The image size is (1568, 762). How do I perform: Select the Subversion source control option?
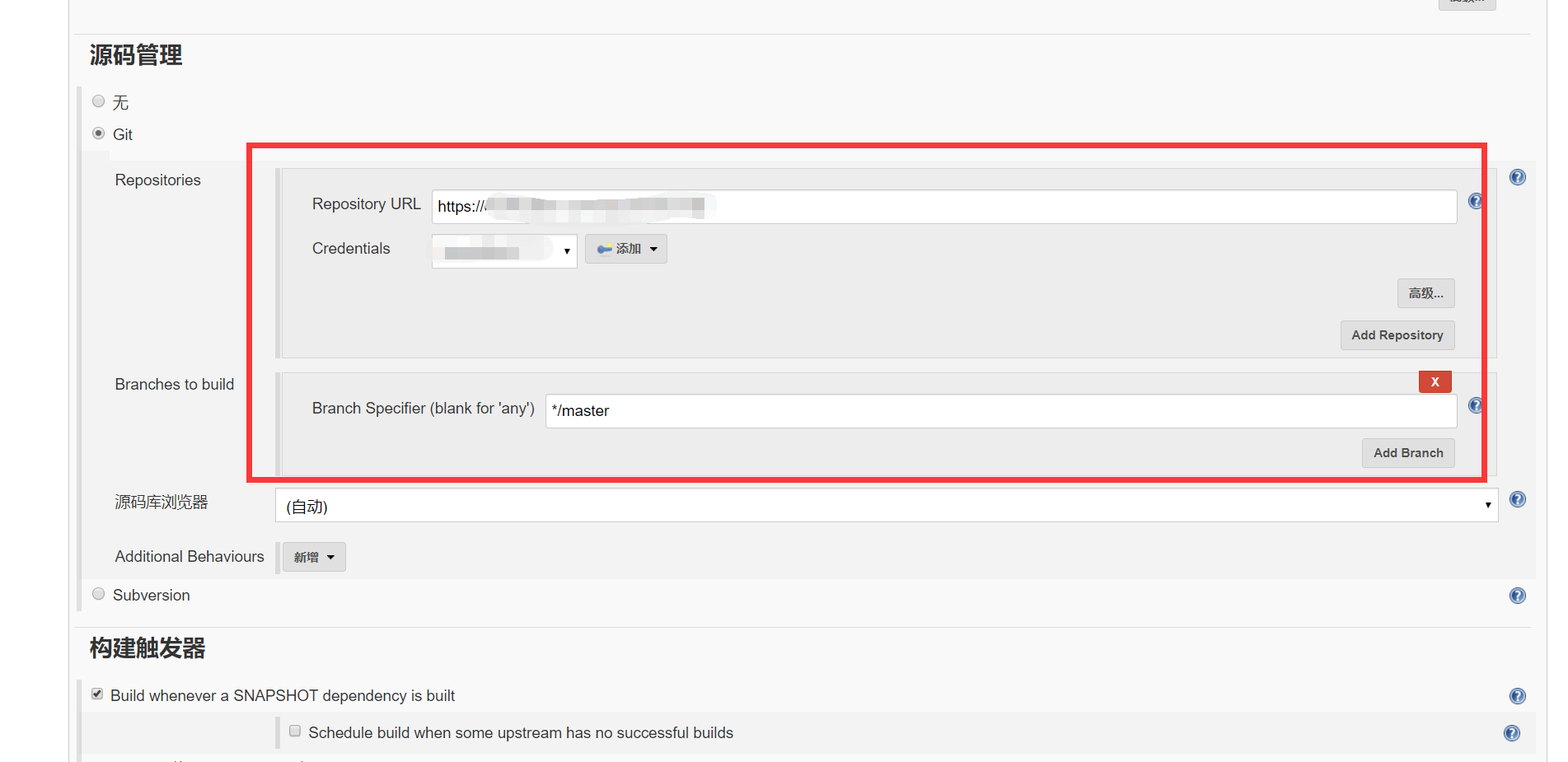[x=99, y=594]
